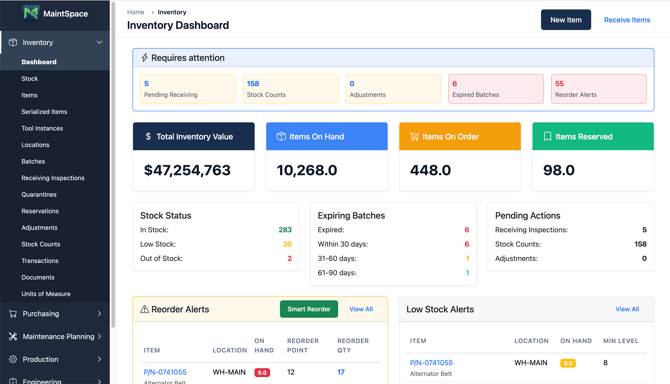670x384 pixels.
Task: Click the New Item button
Action: [566, 20]
